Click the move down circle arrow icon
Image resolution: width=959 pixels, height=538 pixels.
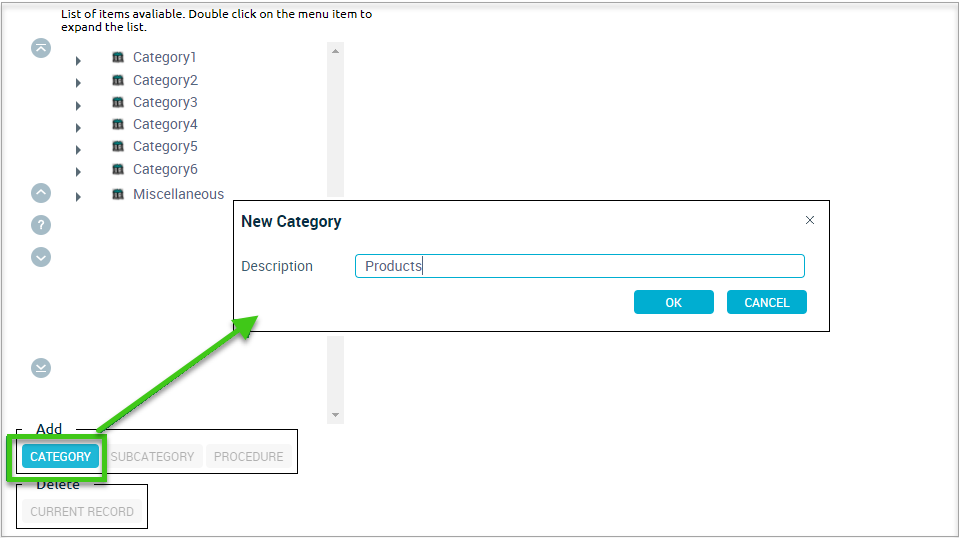point(41,257)
